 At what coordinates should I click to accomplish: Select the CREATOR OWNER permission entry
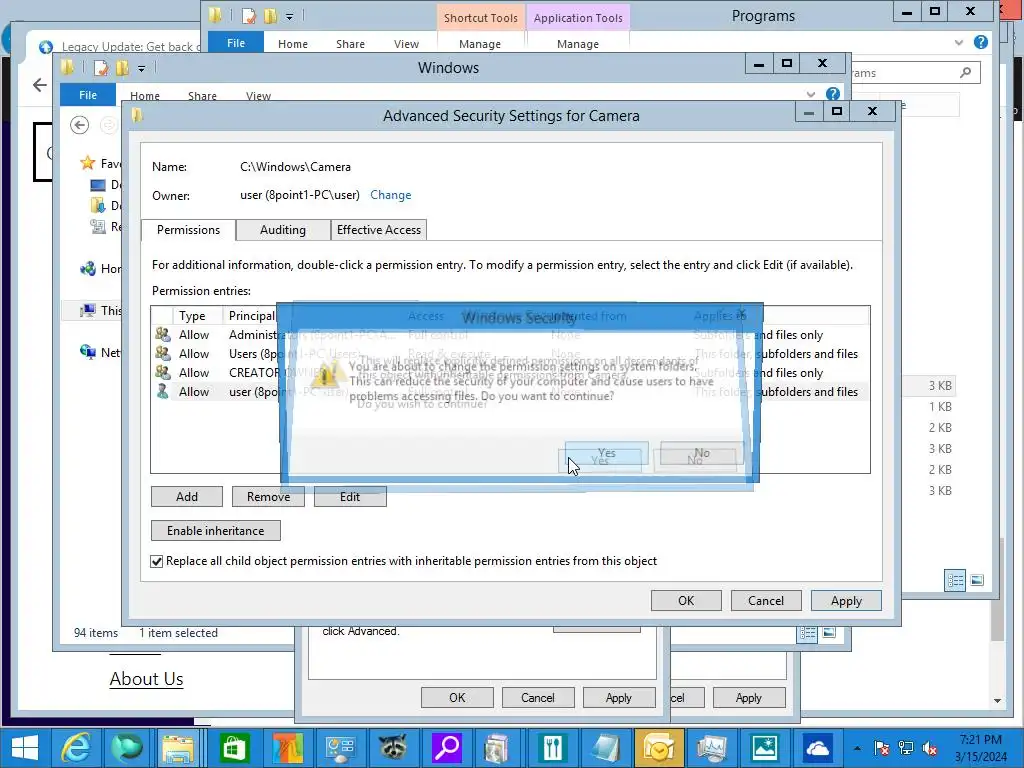coord(510,372)
